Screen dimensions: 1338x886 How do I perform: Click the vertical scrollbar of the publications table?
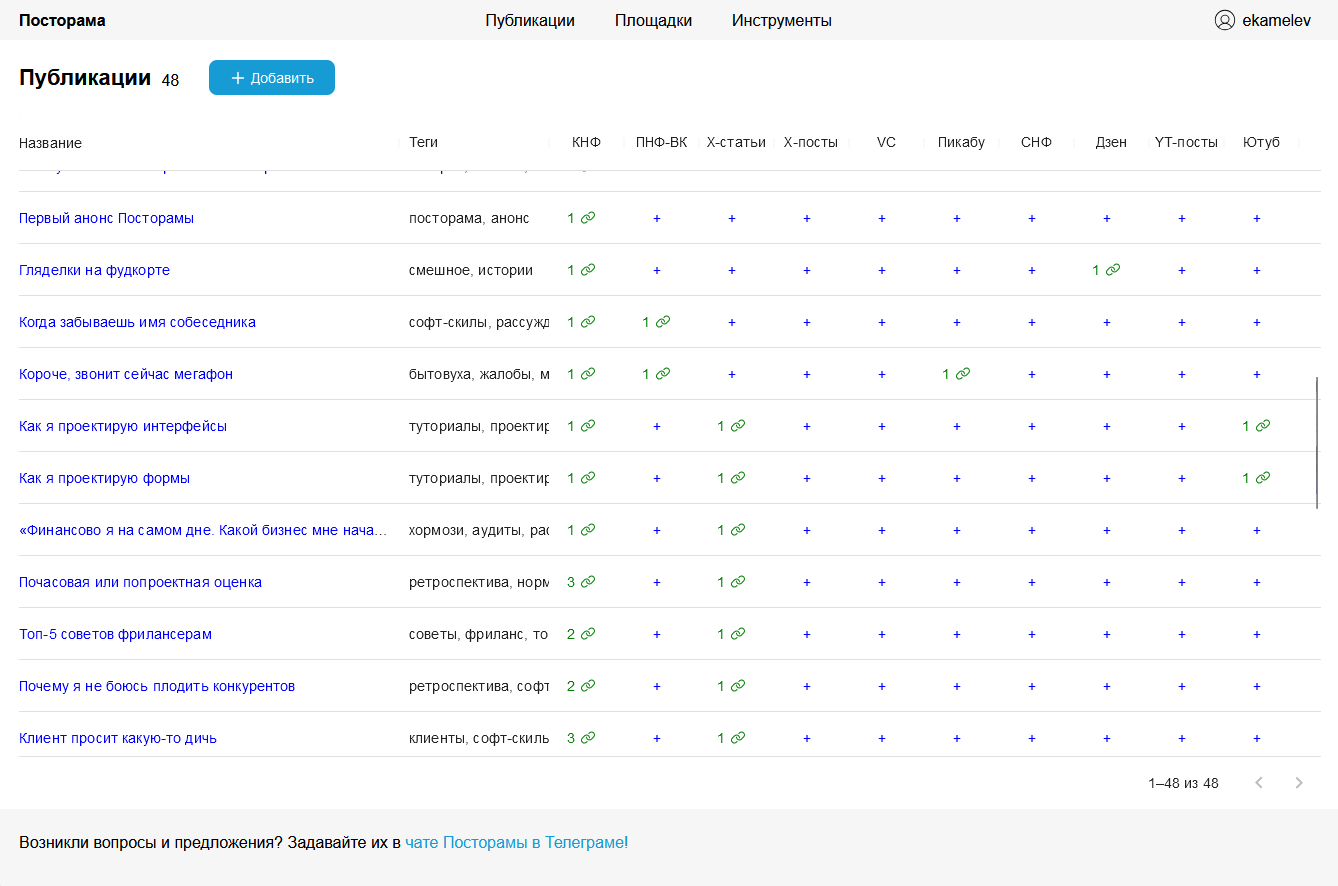tap(1317, 443)
